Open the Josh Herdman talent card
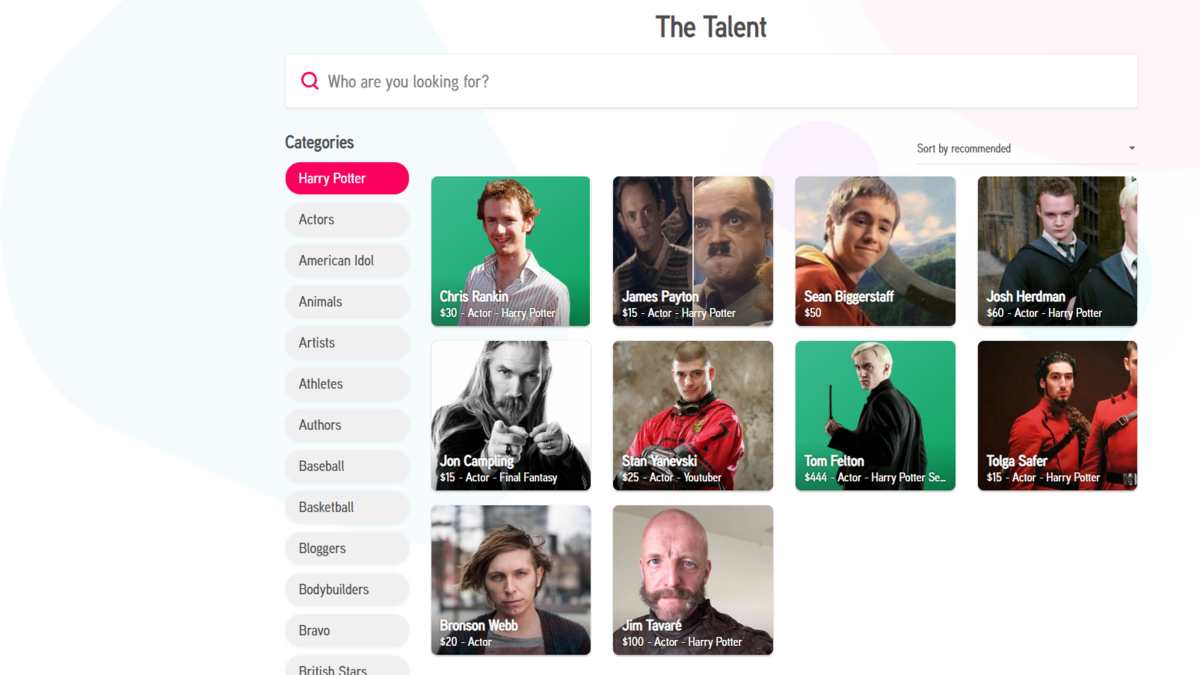1200x675 pixels. pyautogui.click(x=1057, y=251)
